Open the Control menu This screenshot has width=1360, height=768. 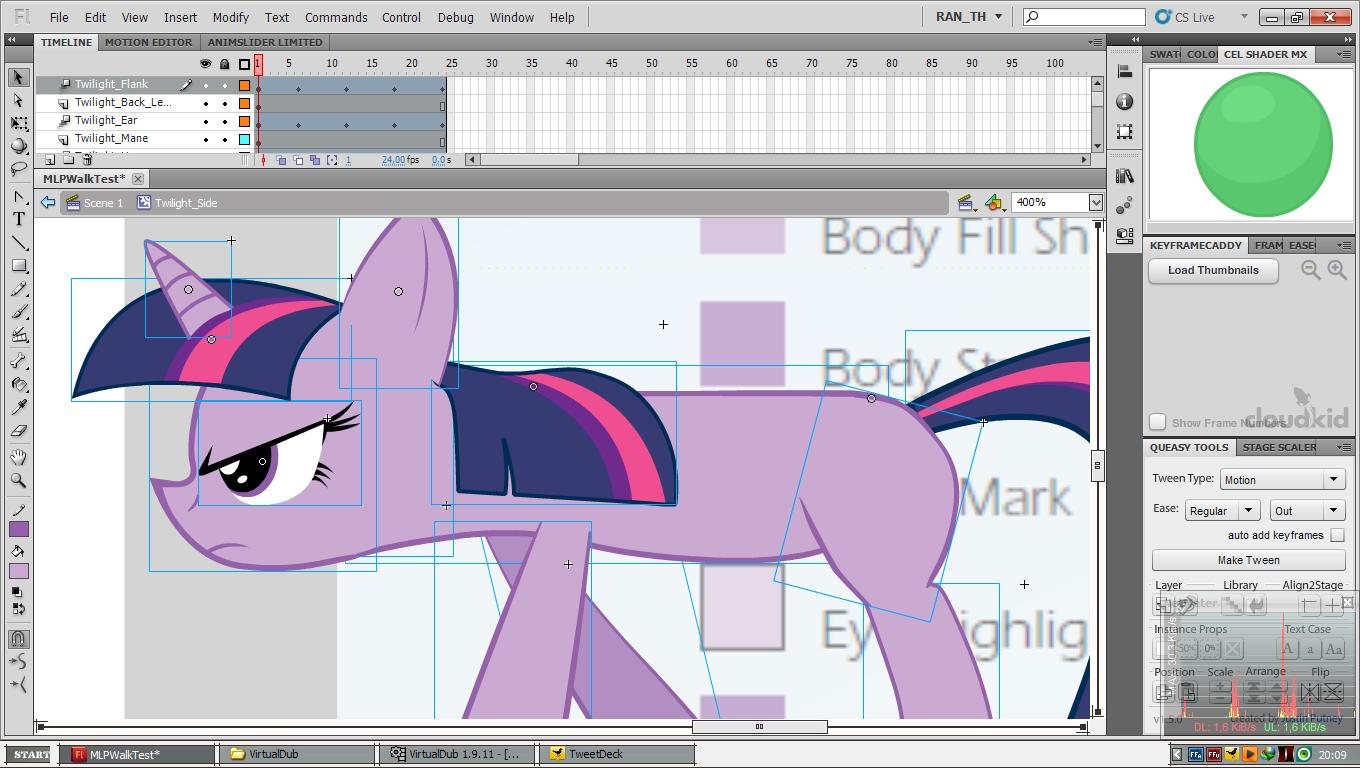(x=401, y=17)
